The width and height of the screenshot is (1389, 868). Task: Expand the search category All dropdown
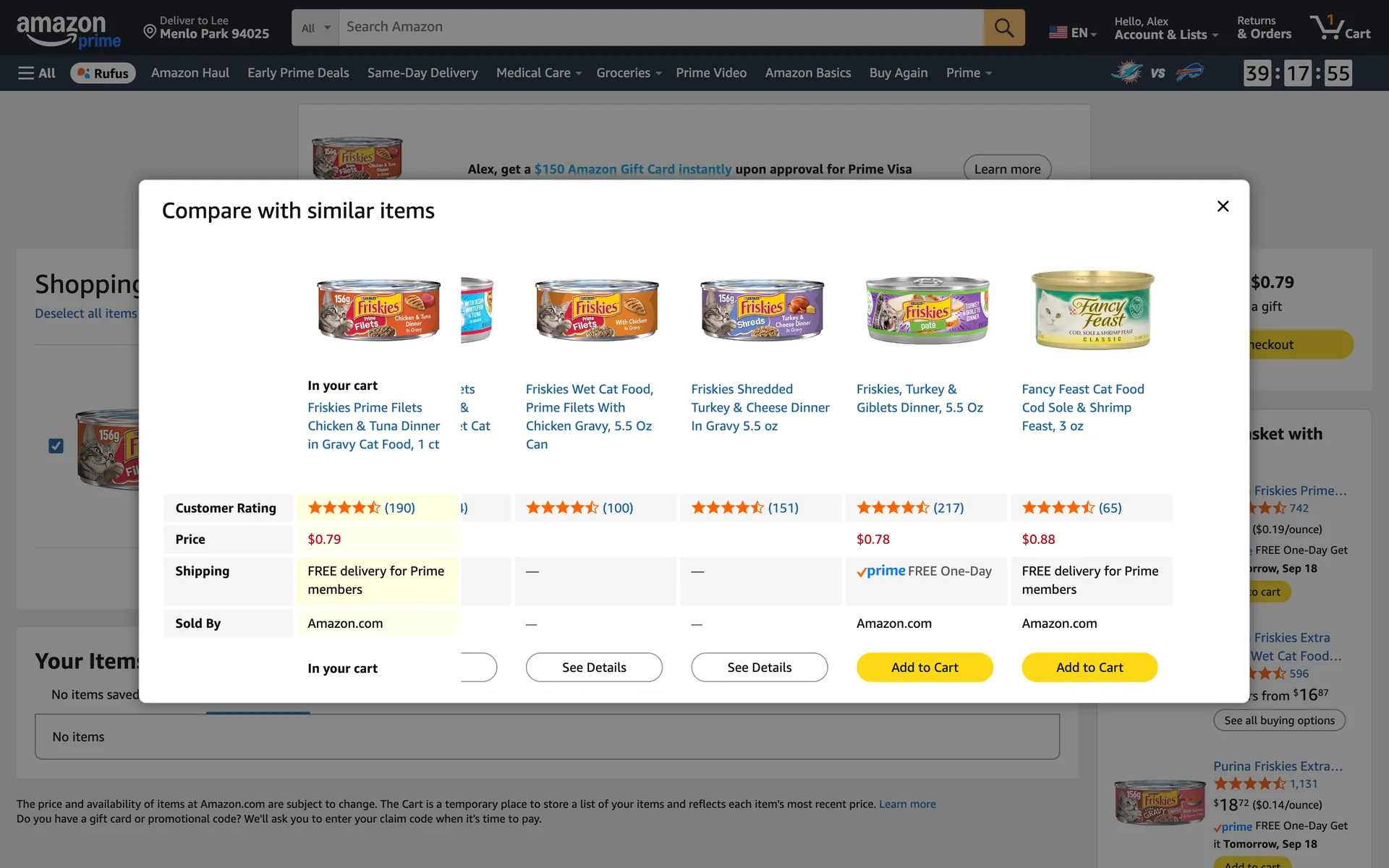click(x=315, y=27)
